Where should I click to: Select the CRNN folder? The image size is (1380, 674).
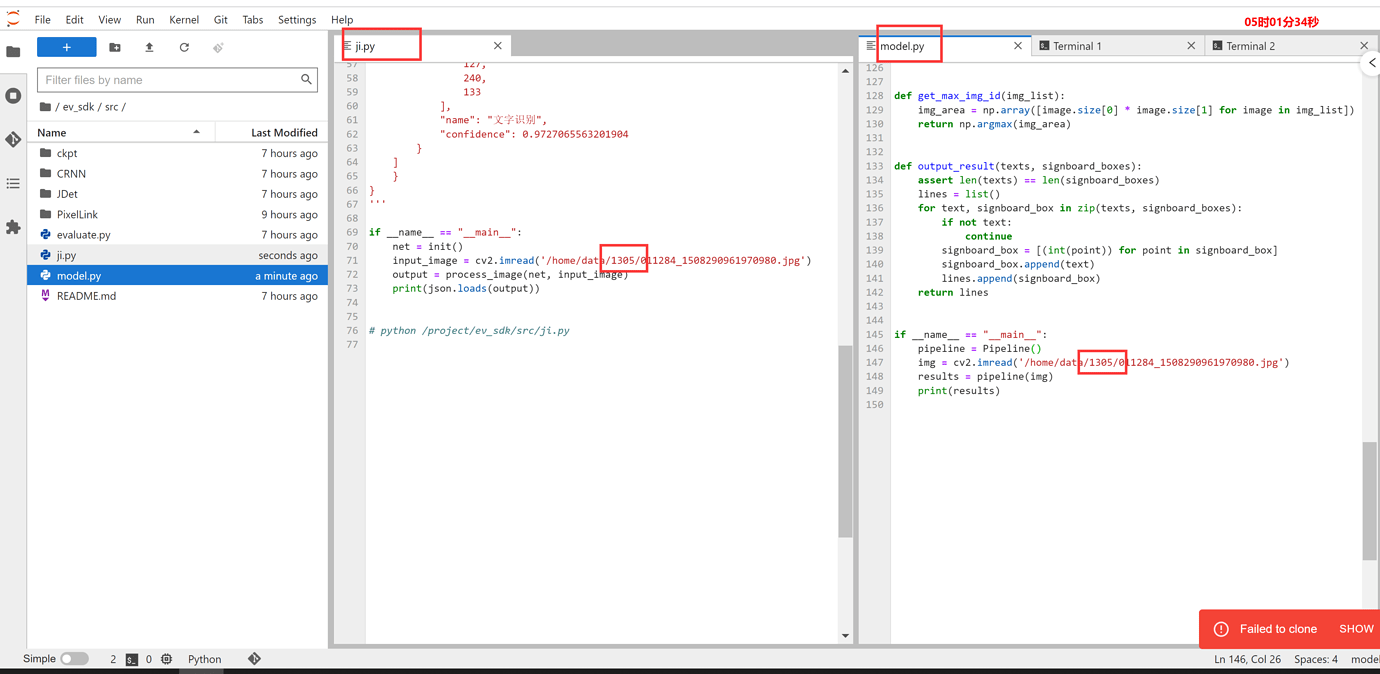177,174
